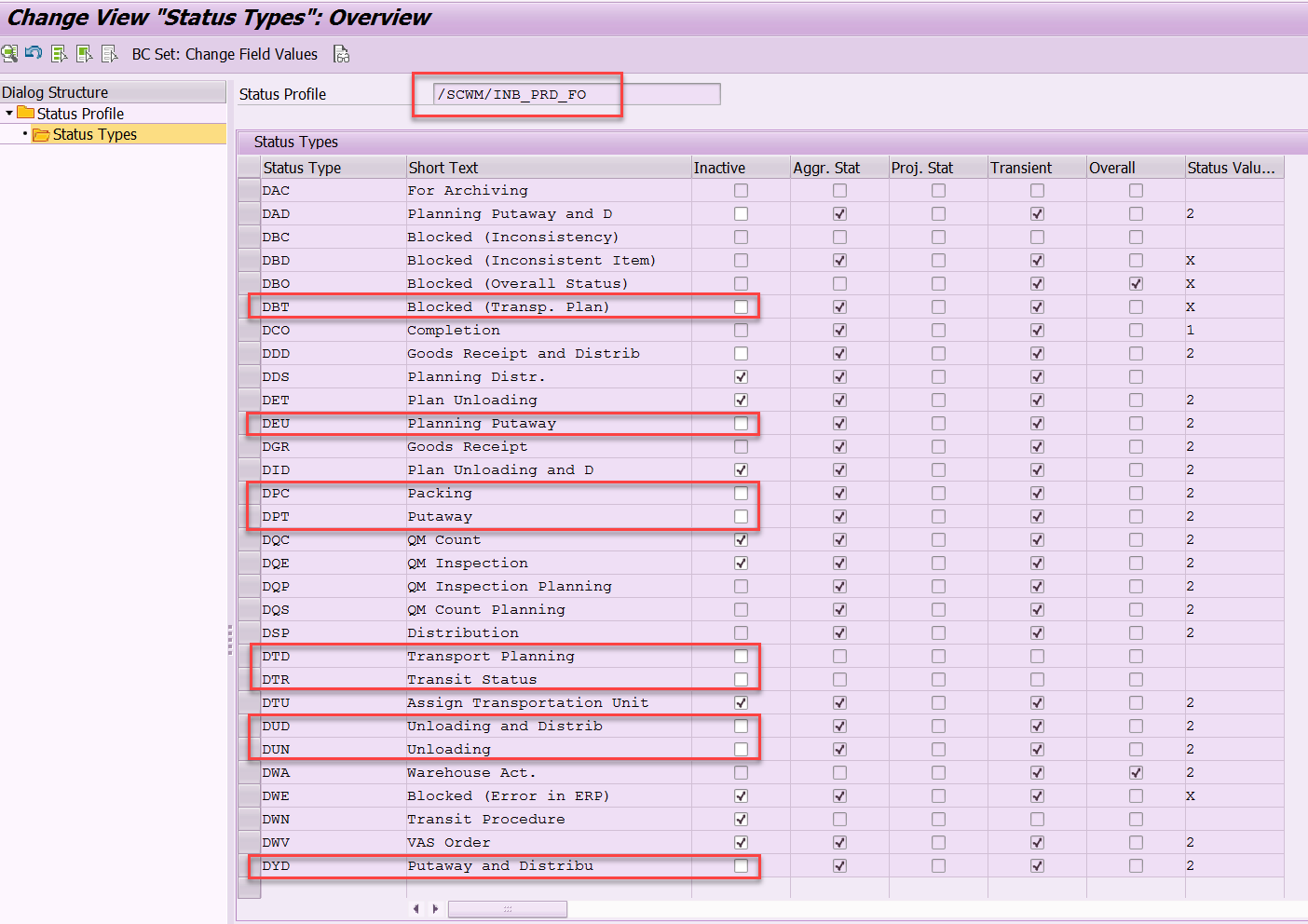Click the Status Profile folder icon
The width and height of the screenshot is (1308, 924).
(x=26, y=113)
